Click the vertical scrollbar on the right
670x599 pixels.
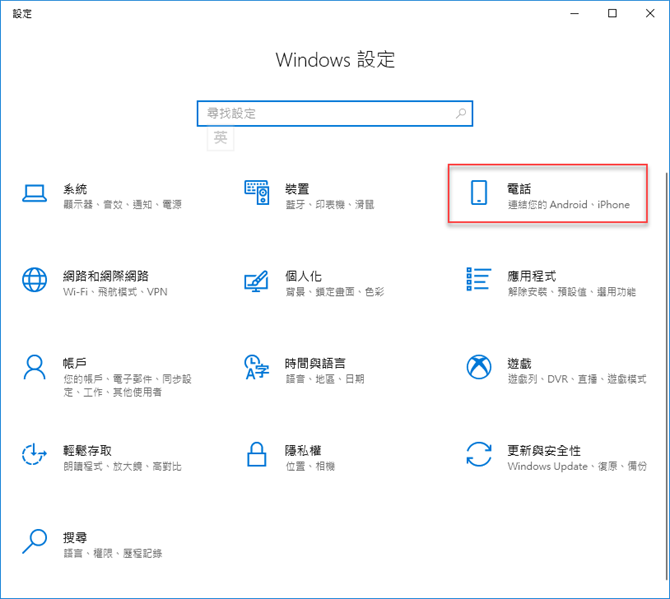[x=667, y=376]
